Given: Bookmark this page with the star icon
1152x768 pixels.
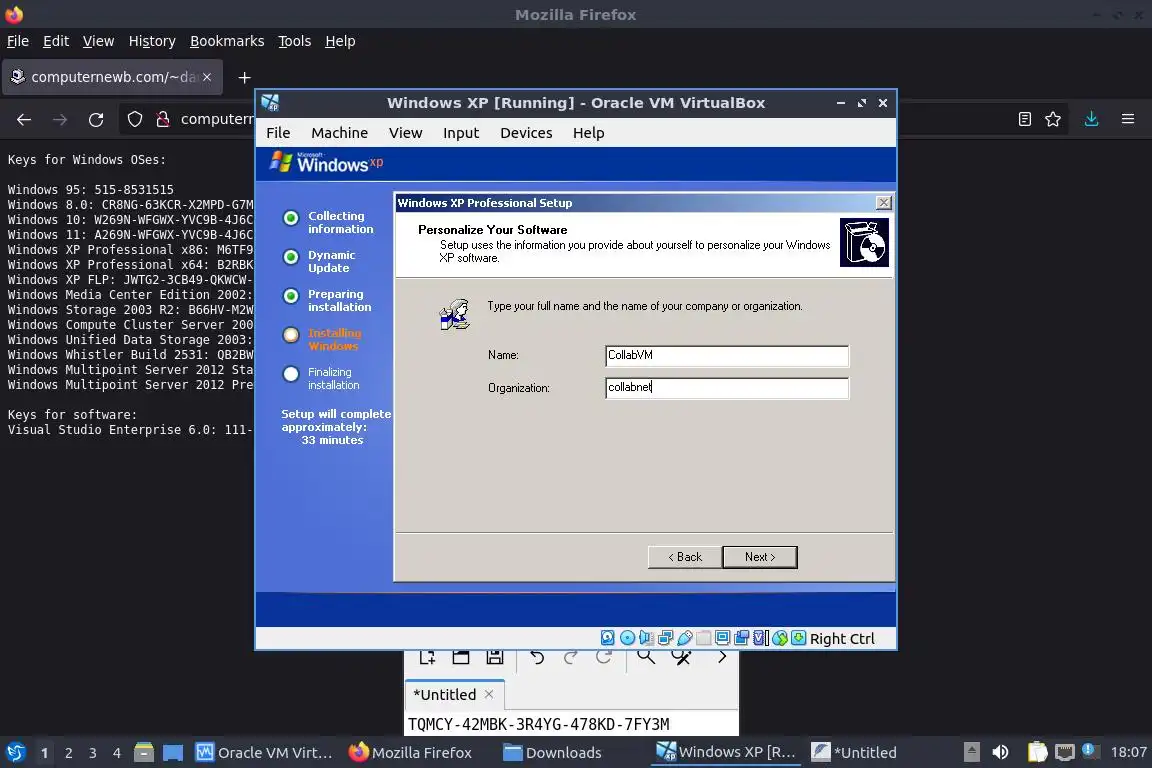Looking at the screenshot, I should 1053,119.
